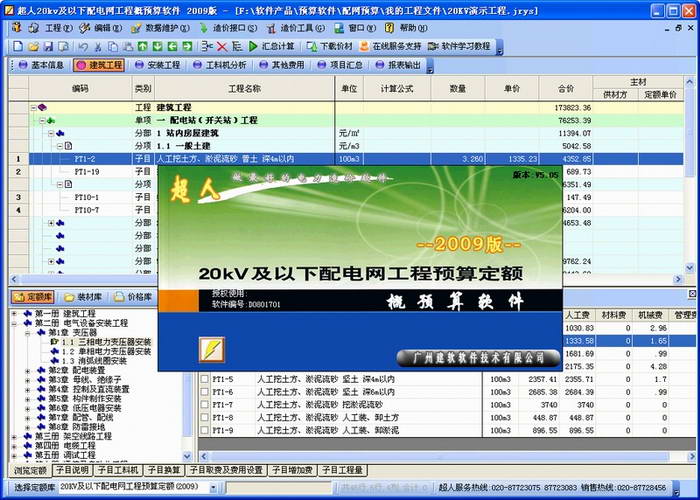Collapse 第二册 电气设备安装工程 node
The width and height of the screenshot is (700, 500).
14,323
